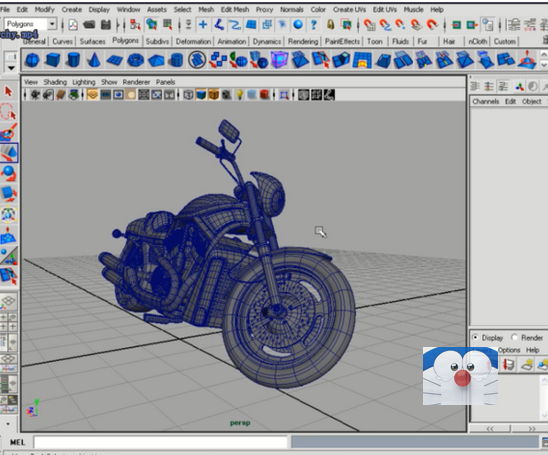Click the four view layout icon
The height and width of the screenshot is (455, 548).
click(x=8, y=322)
